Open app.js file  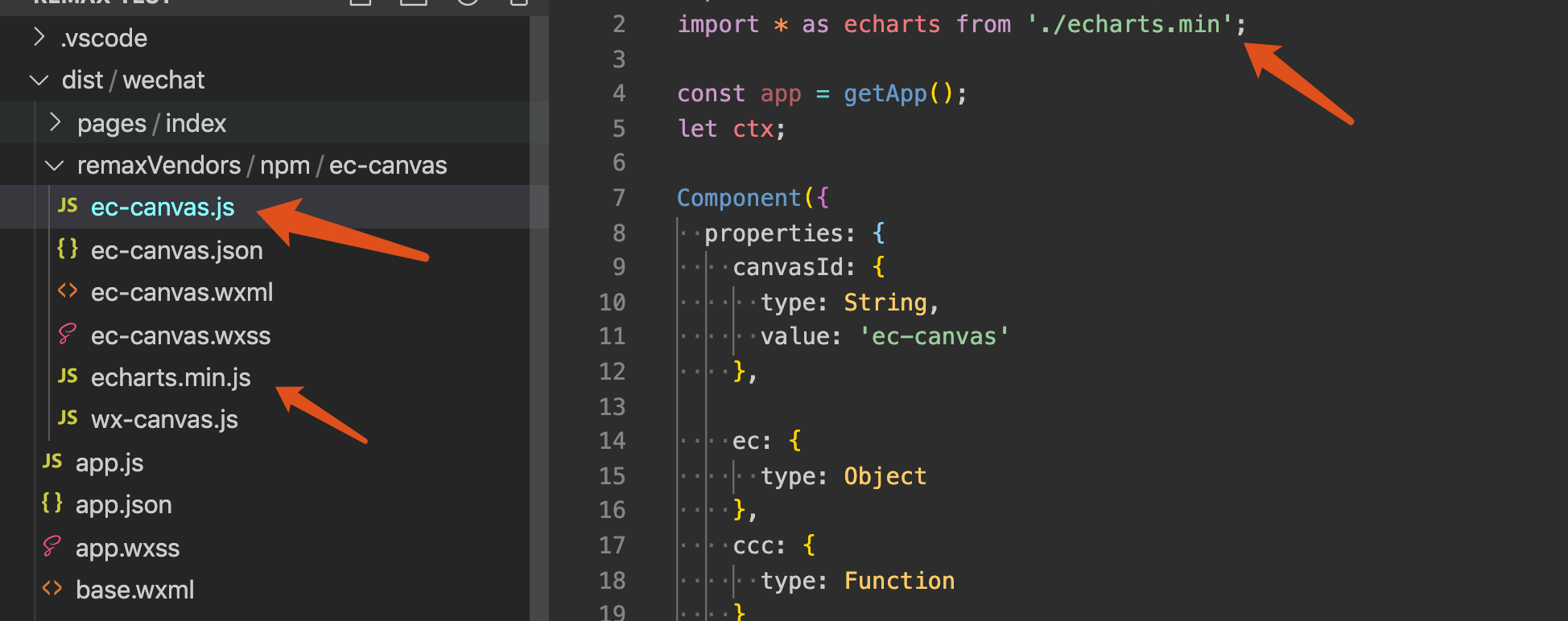(109, 463)
